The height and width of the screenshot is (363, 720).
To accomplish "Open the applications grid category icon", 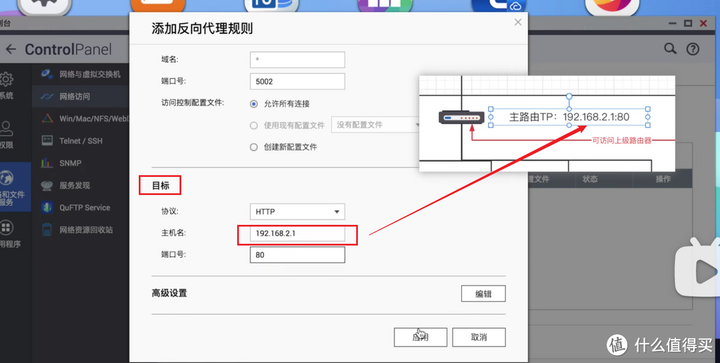I will (x=6, y=227).
